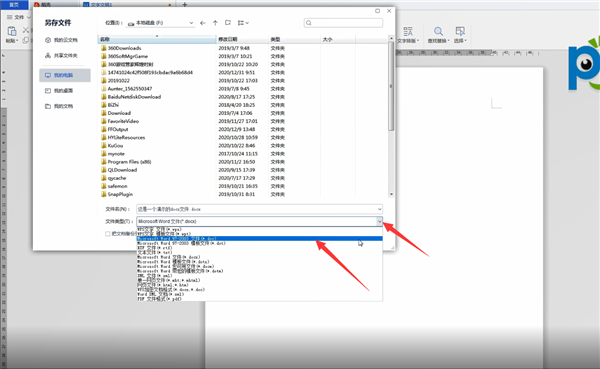Screen dimensions: 600x369
Task: Click the BaiduNetdiskDownload folder icon
Action: point(104,97)
